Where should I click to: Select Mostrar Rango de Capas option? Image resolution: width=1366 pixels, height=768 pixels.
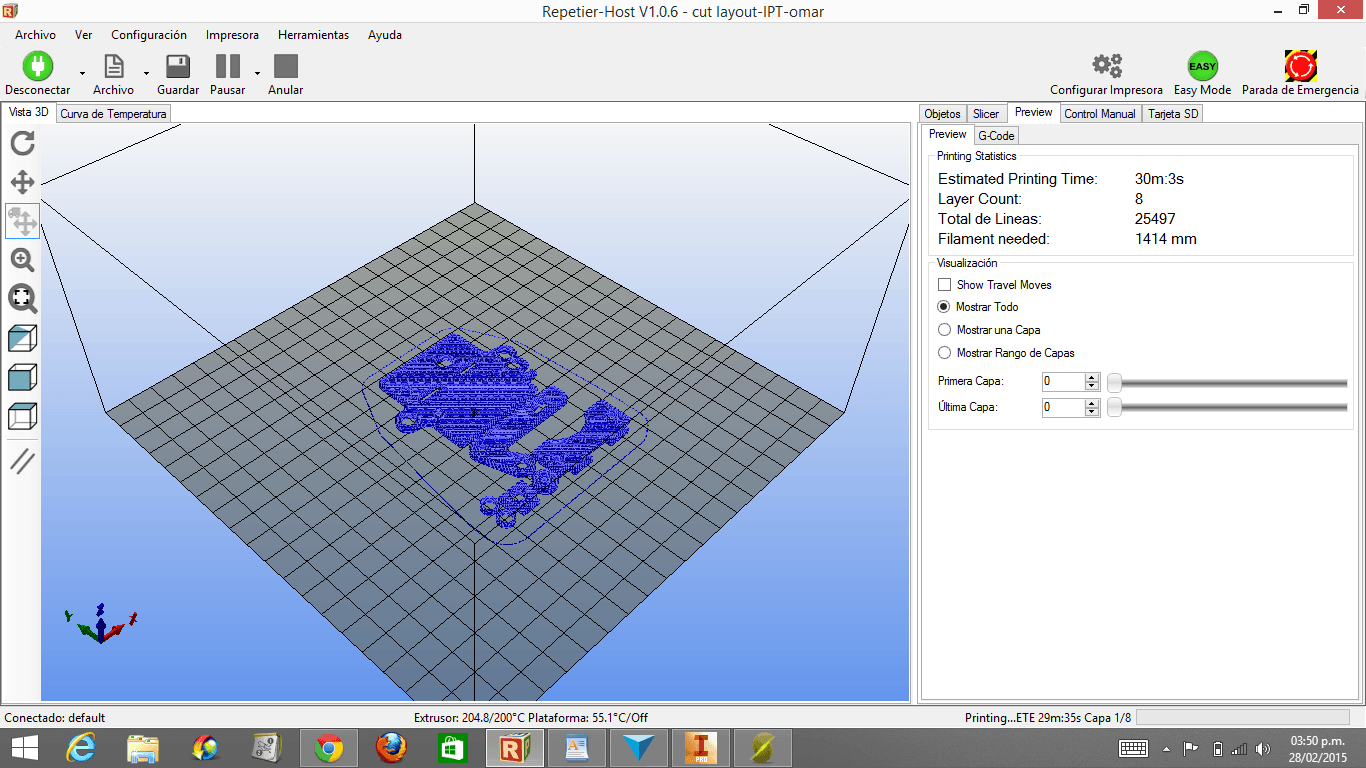pos(944,353)
